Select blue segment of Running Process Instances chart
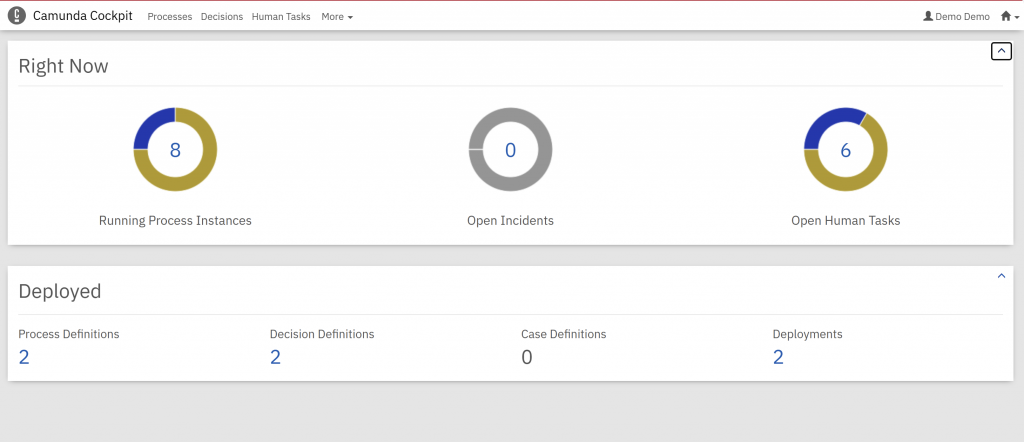The image size is (1024, 442). point(150,125)
